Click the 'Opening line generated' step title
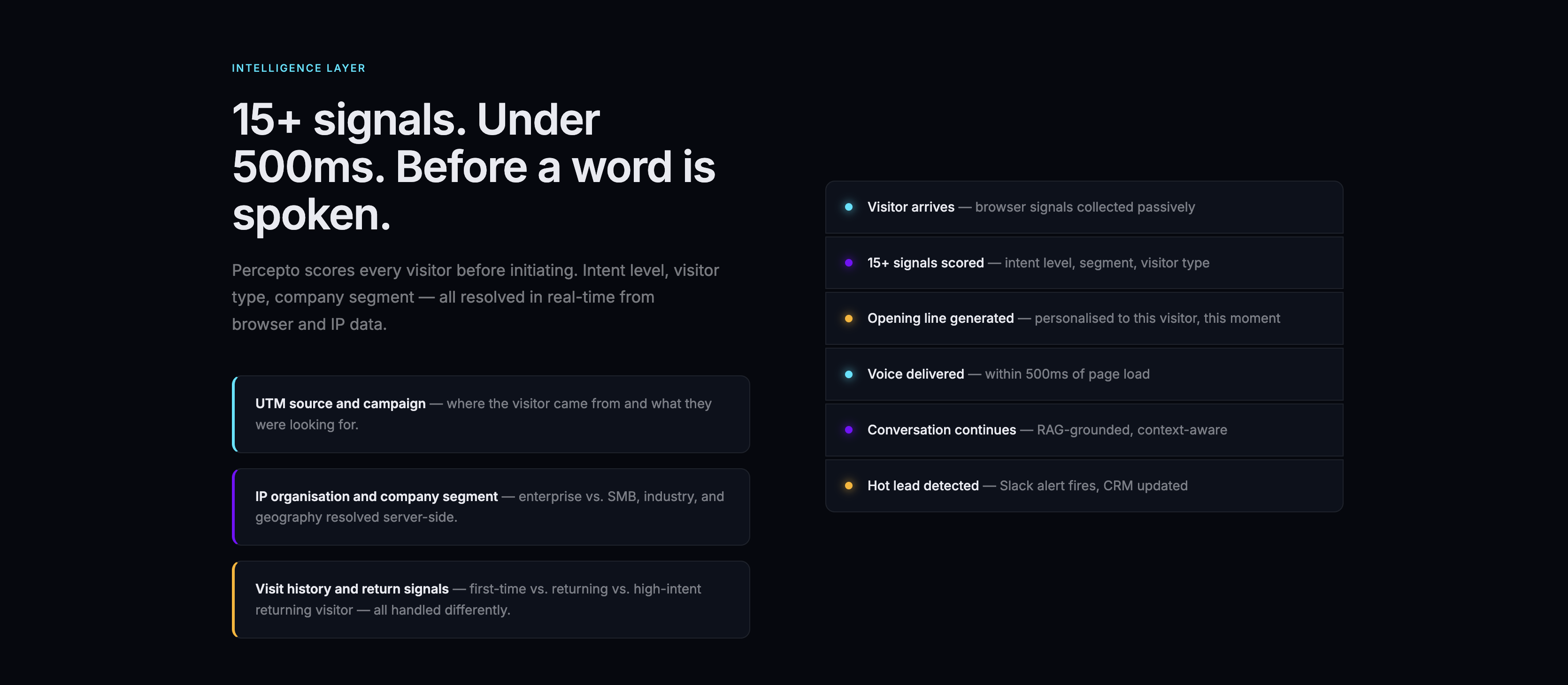1568x685 pixels. 940,318
